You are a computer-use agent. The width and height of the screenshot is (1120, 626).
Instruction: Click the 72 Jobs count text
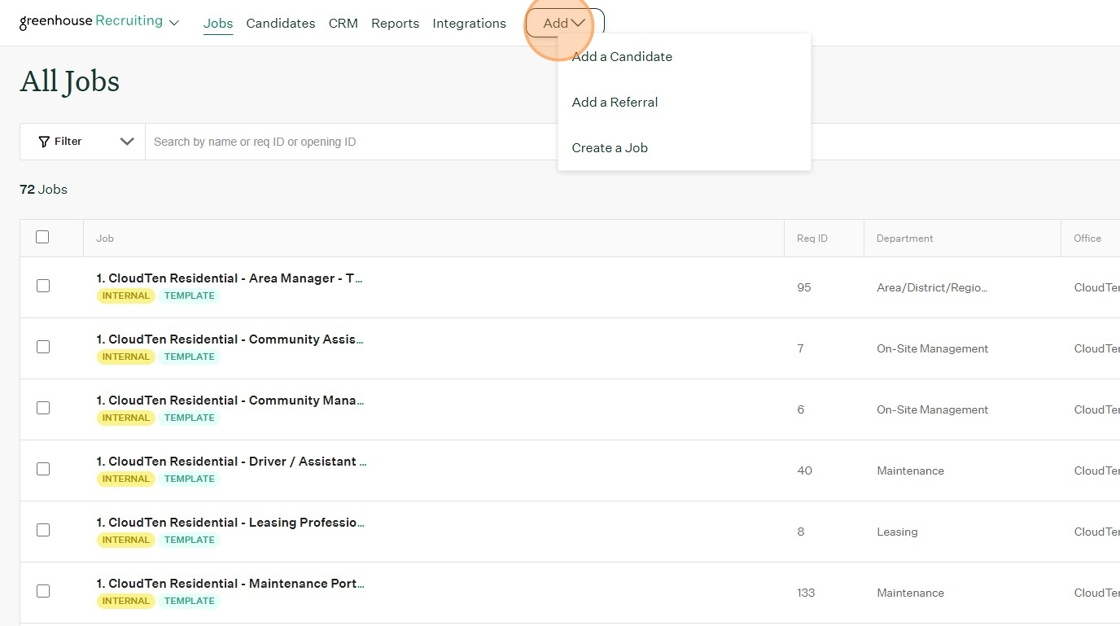(x=44, y=189)
